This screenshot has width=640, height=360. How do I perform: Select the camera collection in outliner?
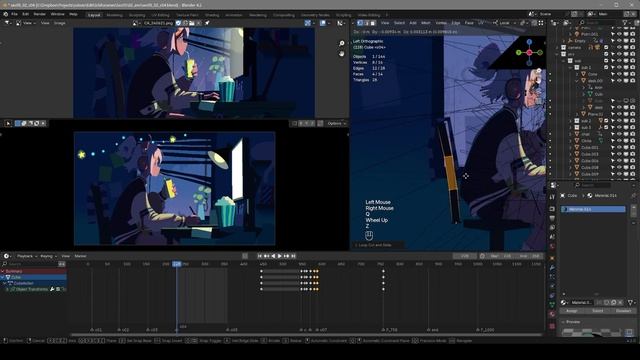tap(574, 47)
